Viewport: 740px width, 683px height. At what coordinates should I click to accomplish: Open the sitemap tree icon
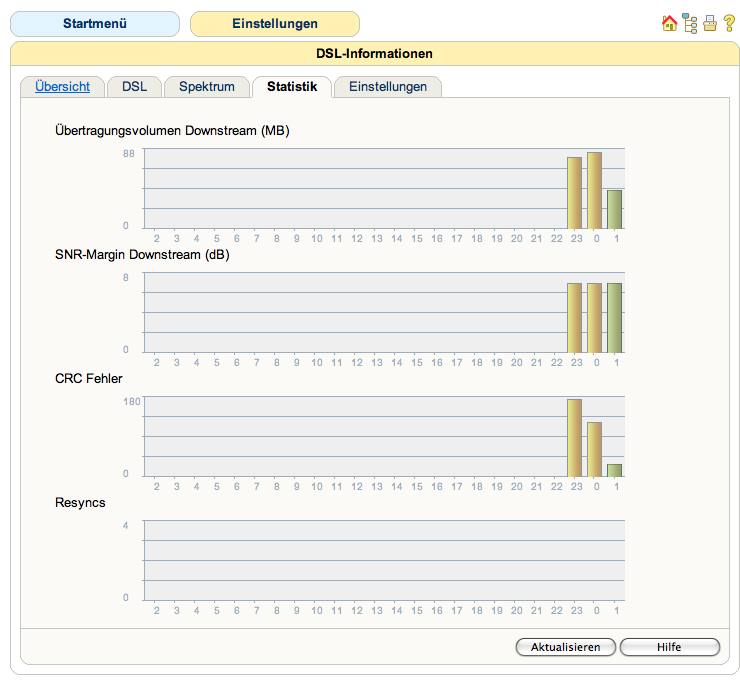point(690,24)
